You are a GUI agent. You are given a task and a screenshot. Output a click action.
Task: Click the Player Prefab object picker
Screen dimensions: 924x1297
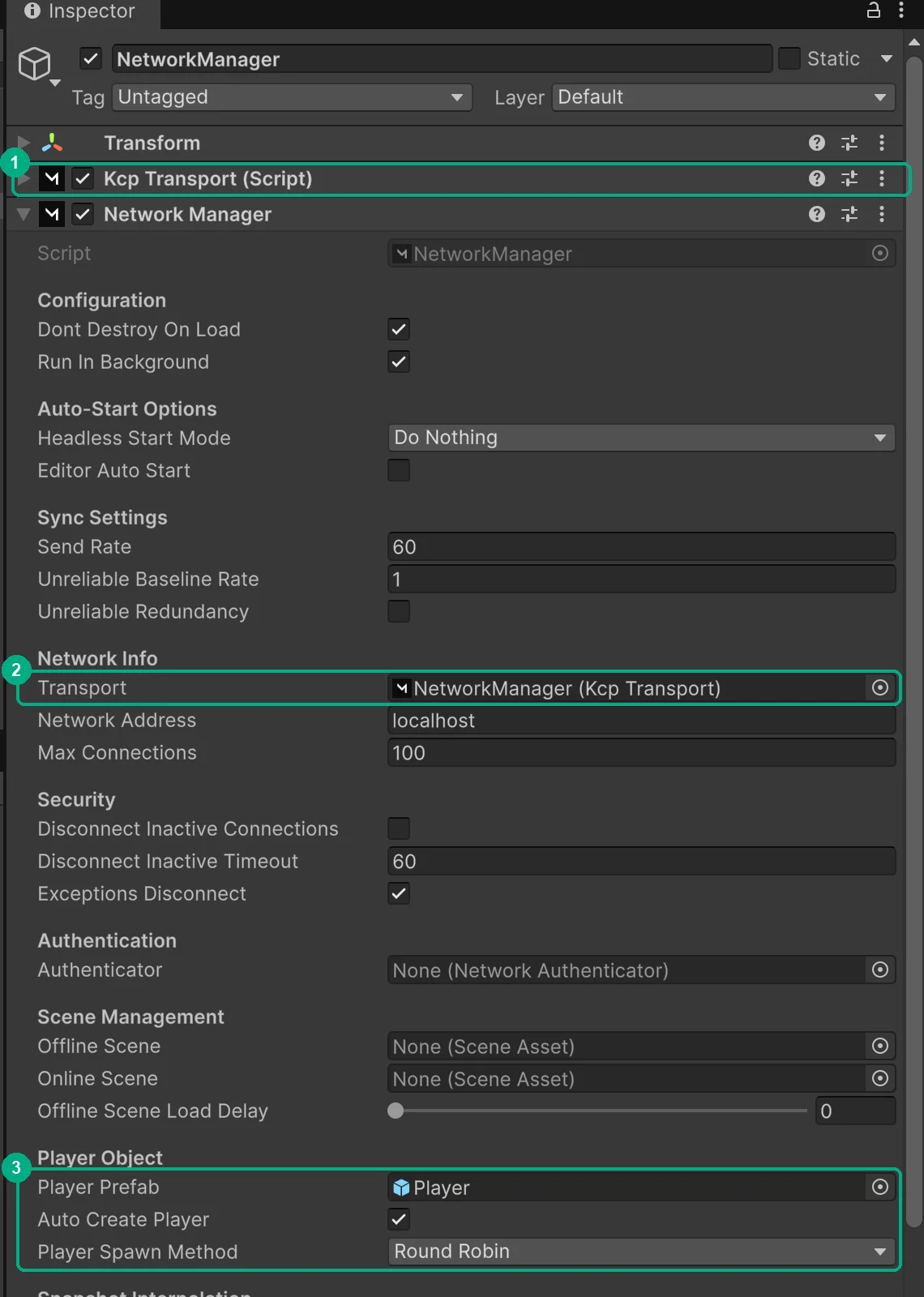coord(880,1187)
